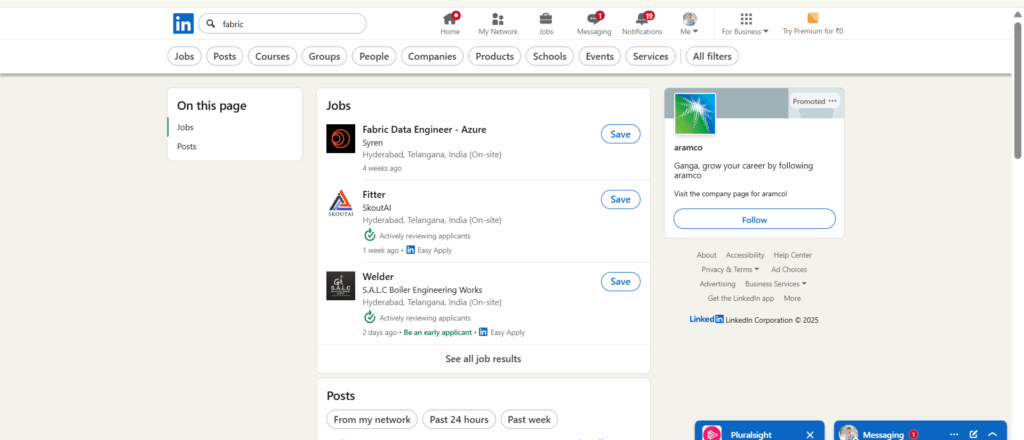Save the Fitter job
The image size is (1024, 440).
[x=620, y=200]
